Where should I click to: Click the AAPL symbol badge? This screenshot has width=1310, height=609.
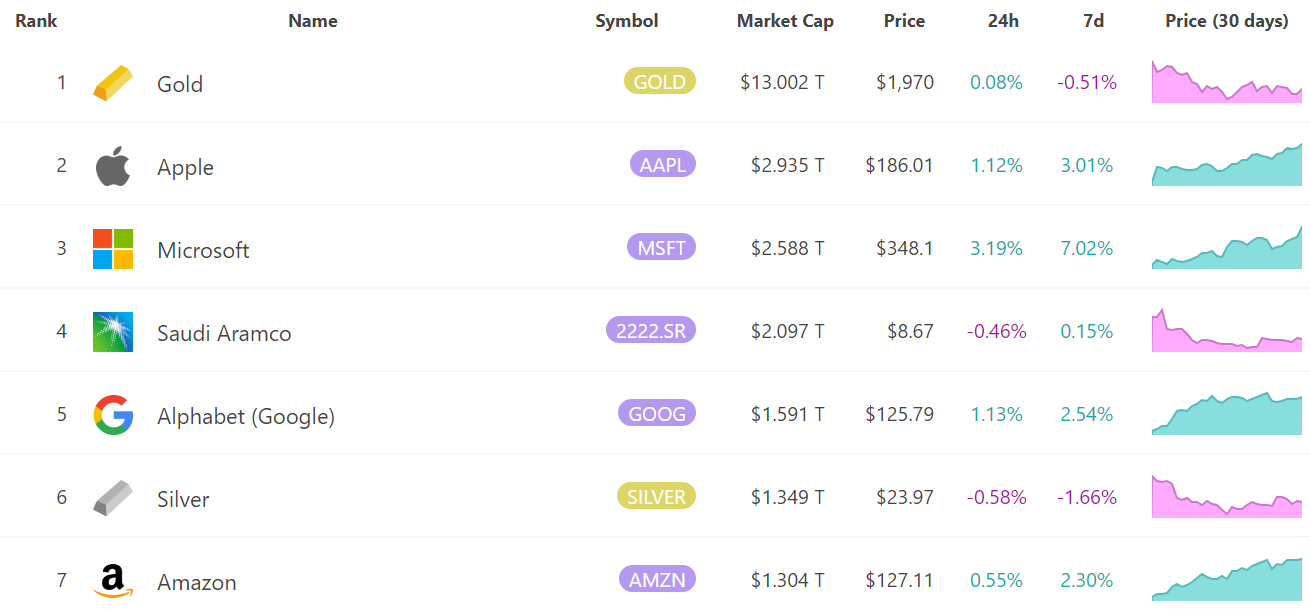tap(662, 164)
